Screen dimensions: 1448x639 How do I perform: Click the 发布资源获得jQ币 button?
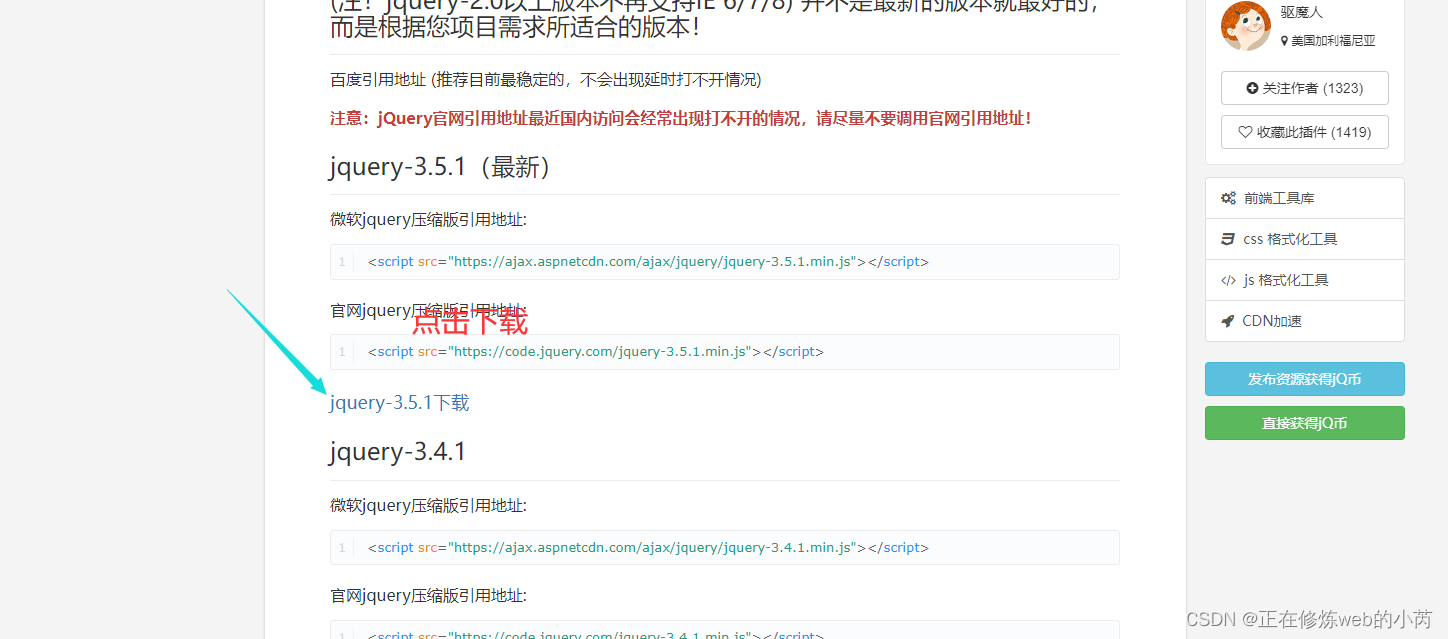(1304, 379)
